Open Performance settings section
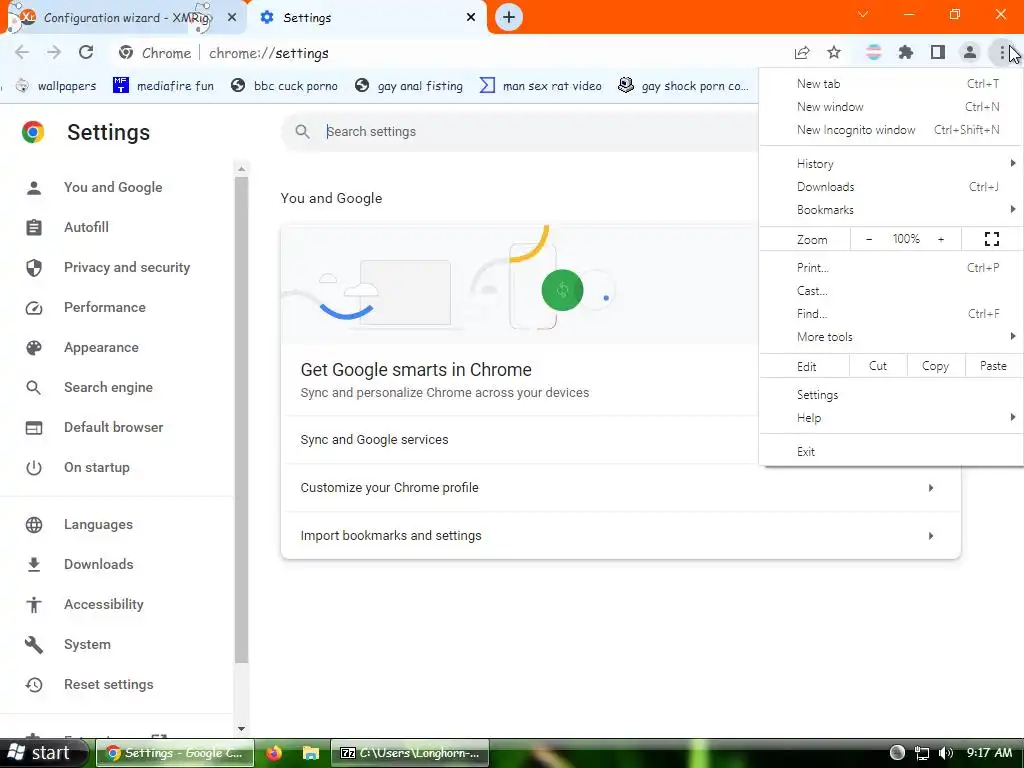The height and width of the screenshot is (768, 1024). click(x=104, y=307)
